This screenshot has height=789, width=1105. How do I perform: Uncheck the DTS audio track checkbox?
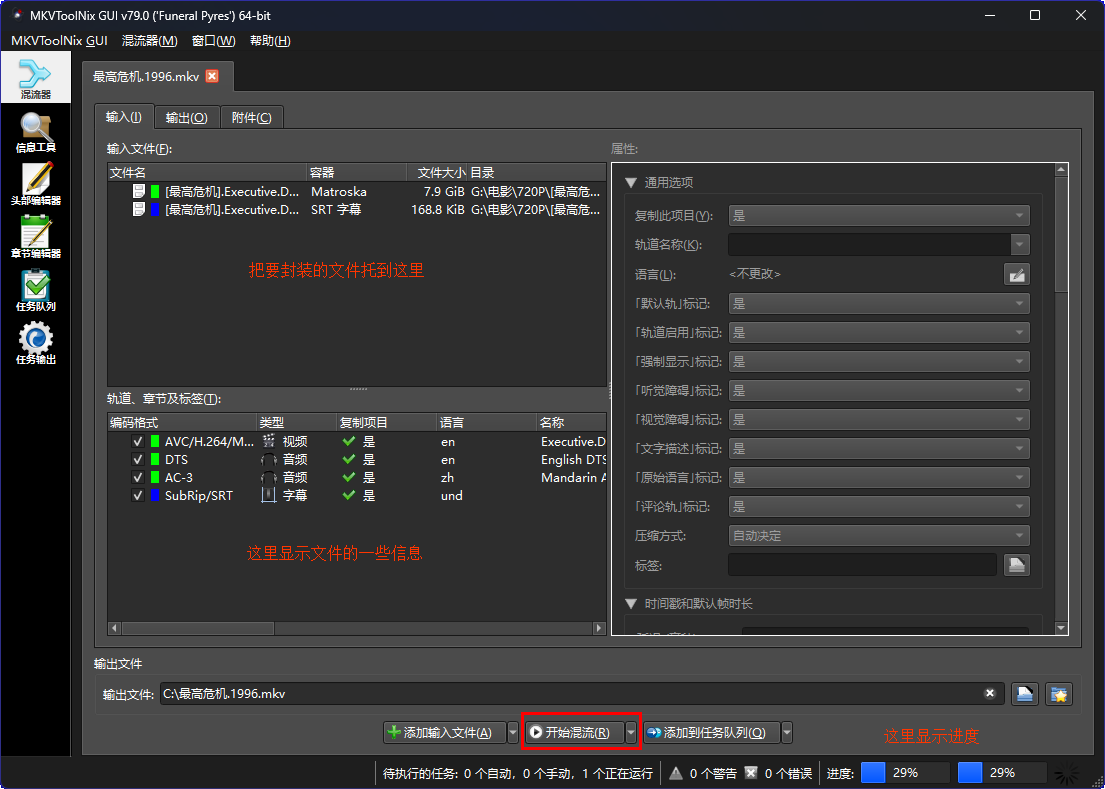[x=137, y=459]
